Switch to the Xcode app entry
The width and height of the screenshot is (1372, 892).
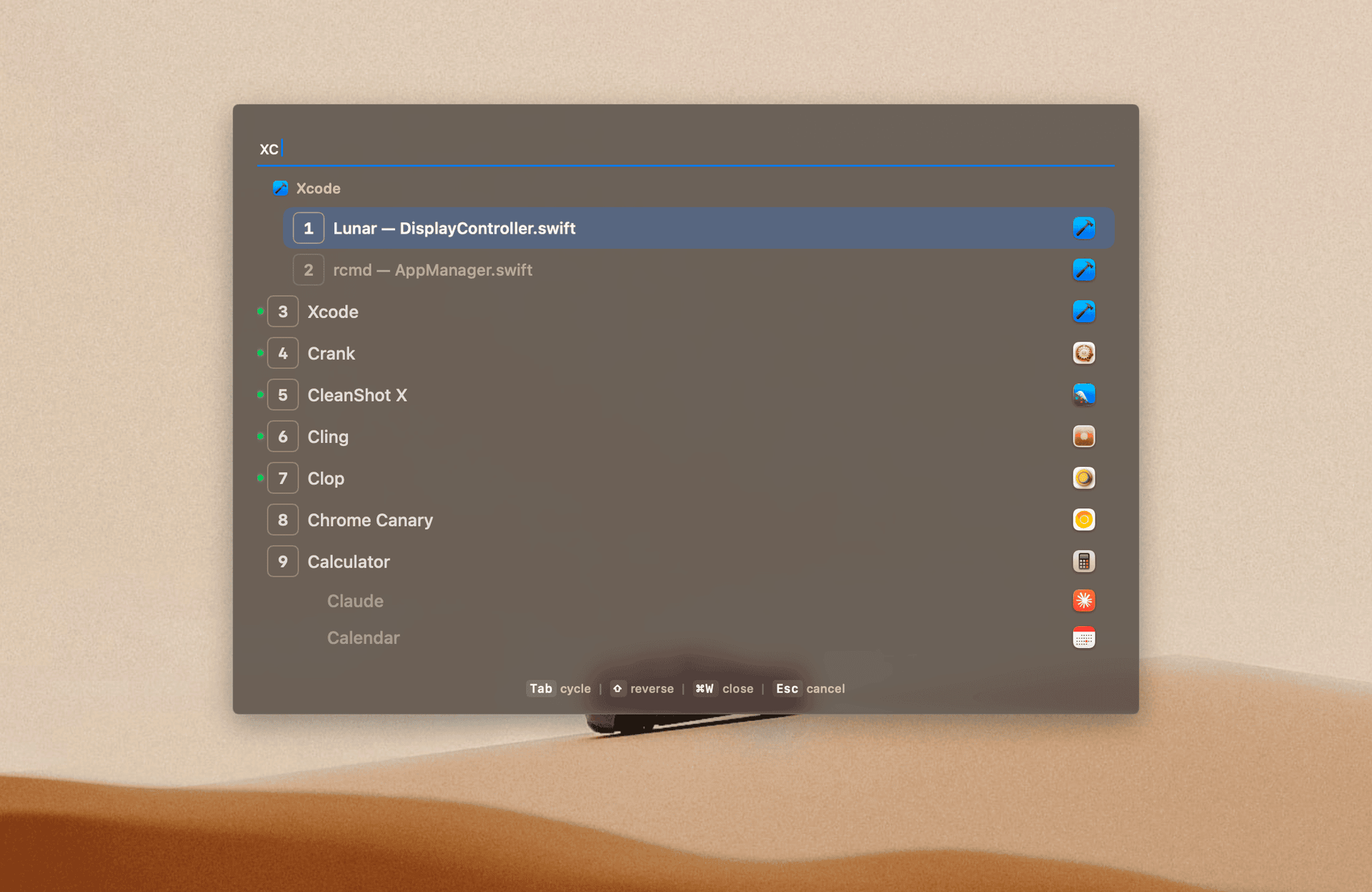685,312
